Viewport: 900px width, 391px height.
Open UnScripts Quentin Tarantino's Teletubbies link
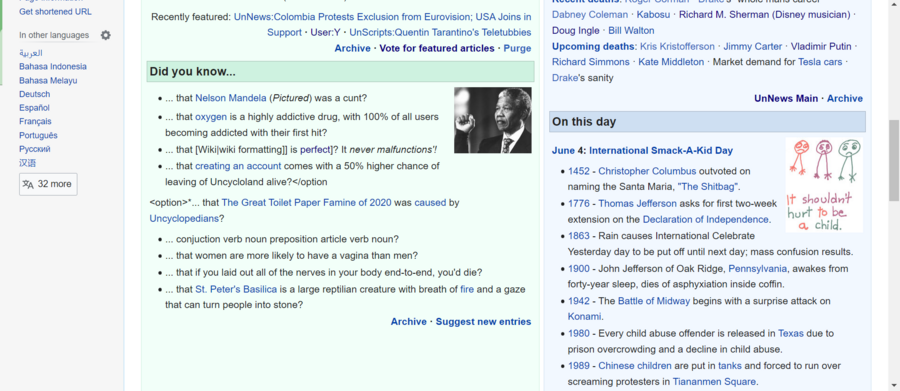pos(440,32)
